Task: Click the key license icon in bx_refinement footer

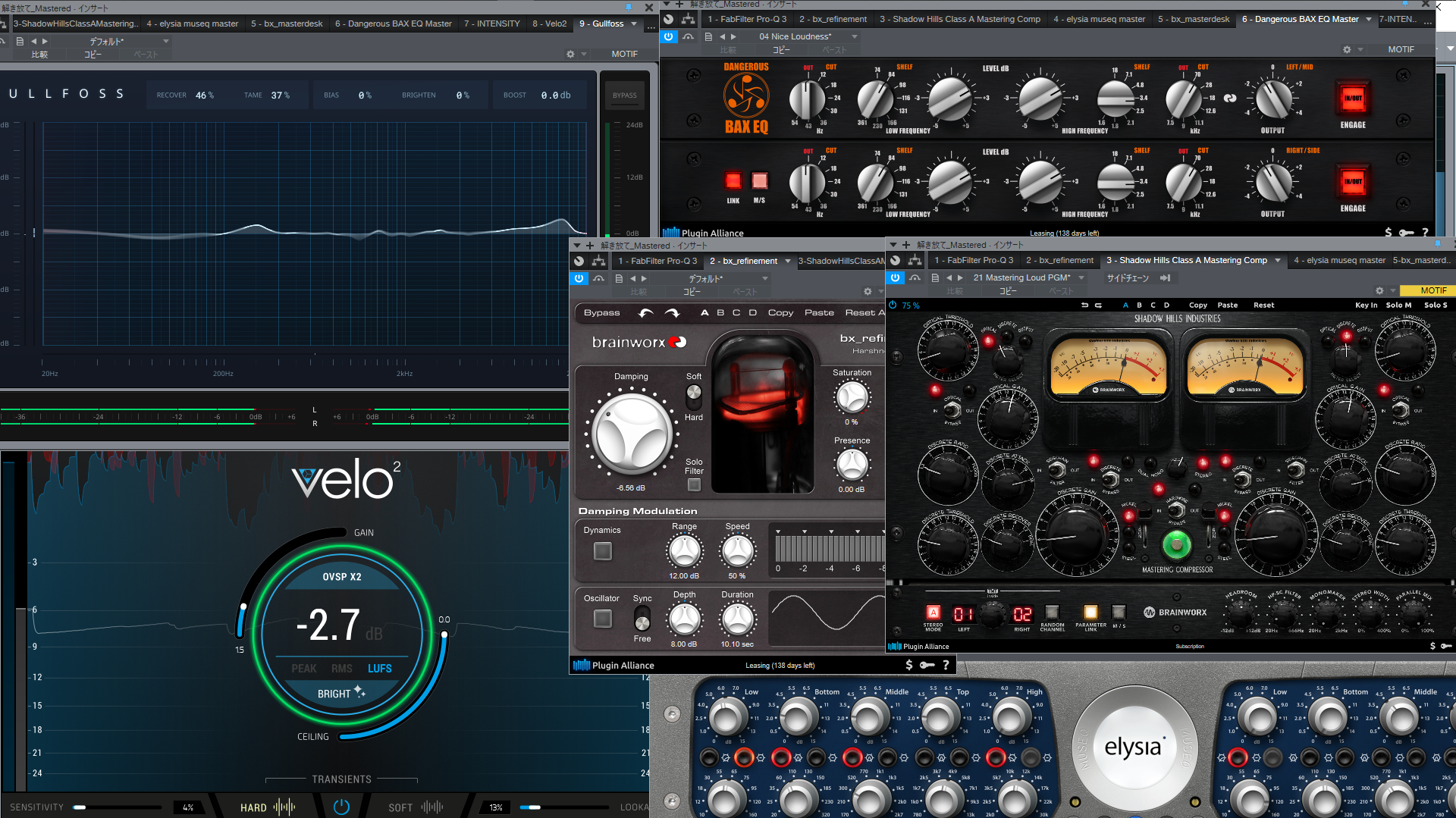Action: coord(927,665)
